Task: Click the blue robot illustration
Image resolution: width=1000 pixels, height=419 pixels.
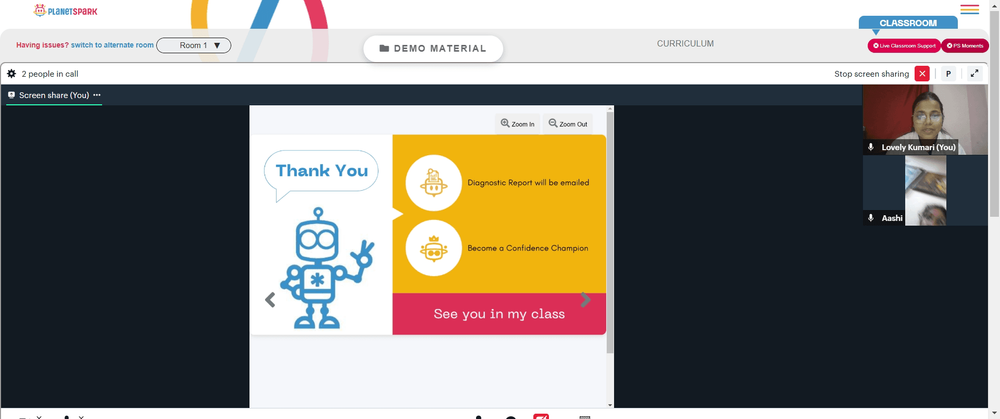Action: click(327, 268)
